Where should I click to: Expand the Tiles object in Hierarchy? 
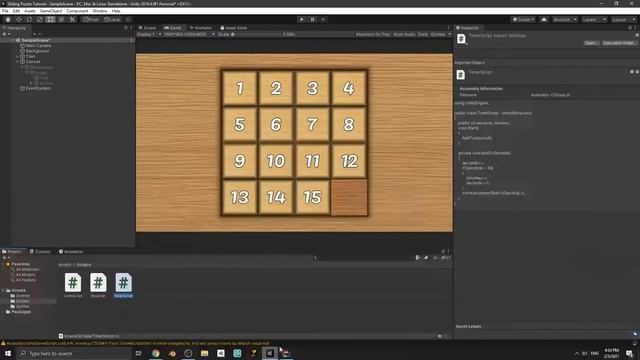click(x=18, y=56)
